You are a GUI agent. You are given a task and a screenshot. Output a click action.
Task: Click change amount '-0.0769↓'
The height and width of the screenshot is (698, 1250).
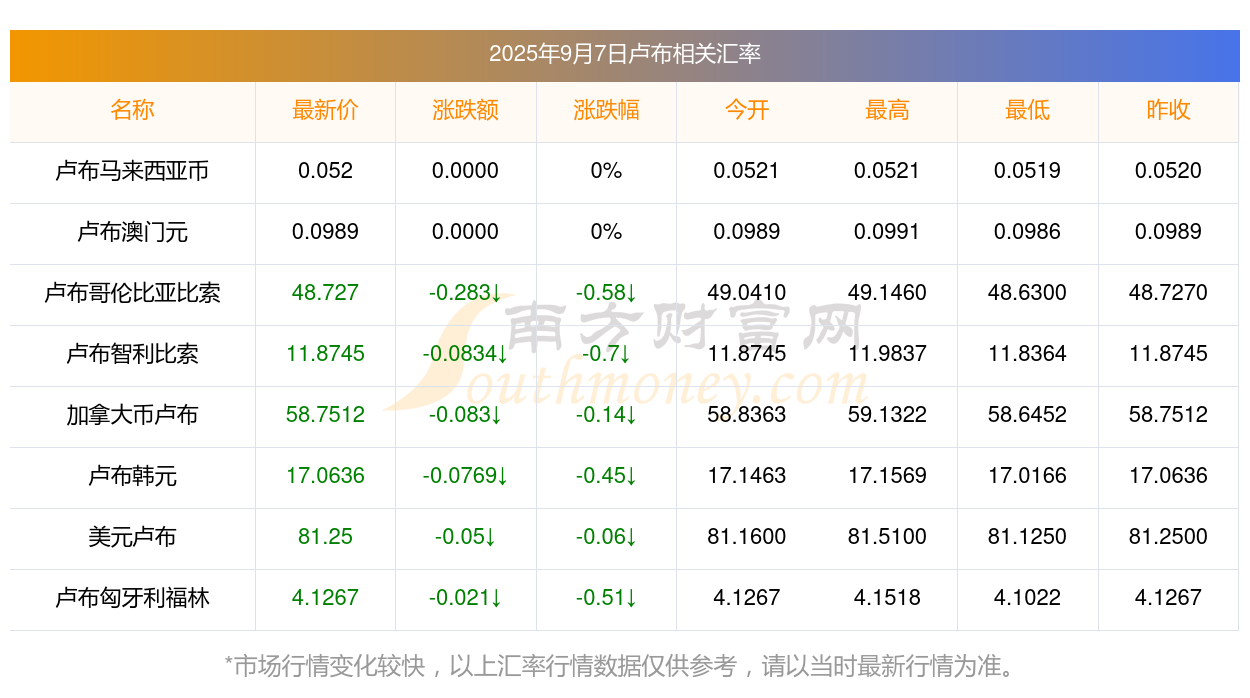466,476
